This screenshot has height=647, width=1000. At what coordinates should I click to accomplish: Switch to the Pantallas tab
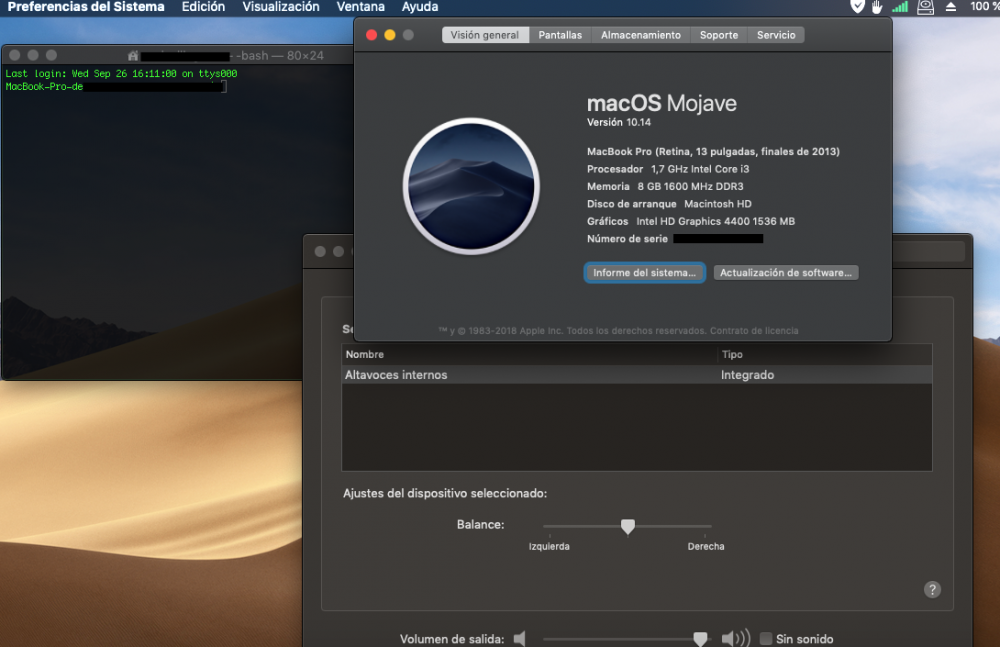pos(560,35)
